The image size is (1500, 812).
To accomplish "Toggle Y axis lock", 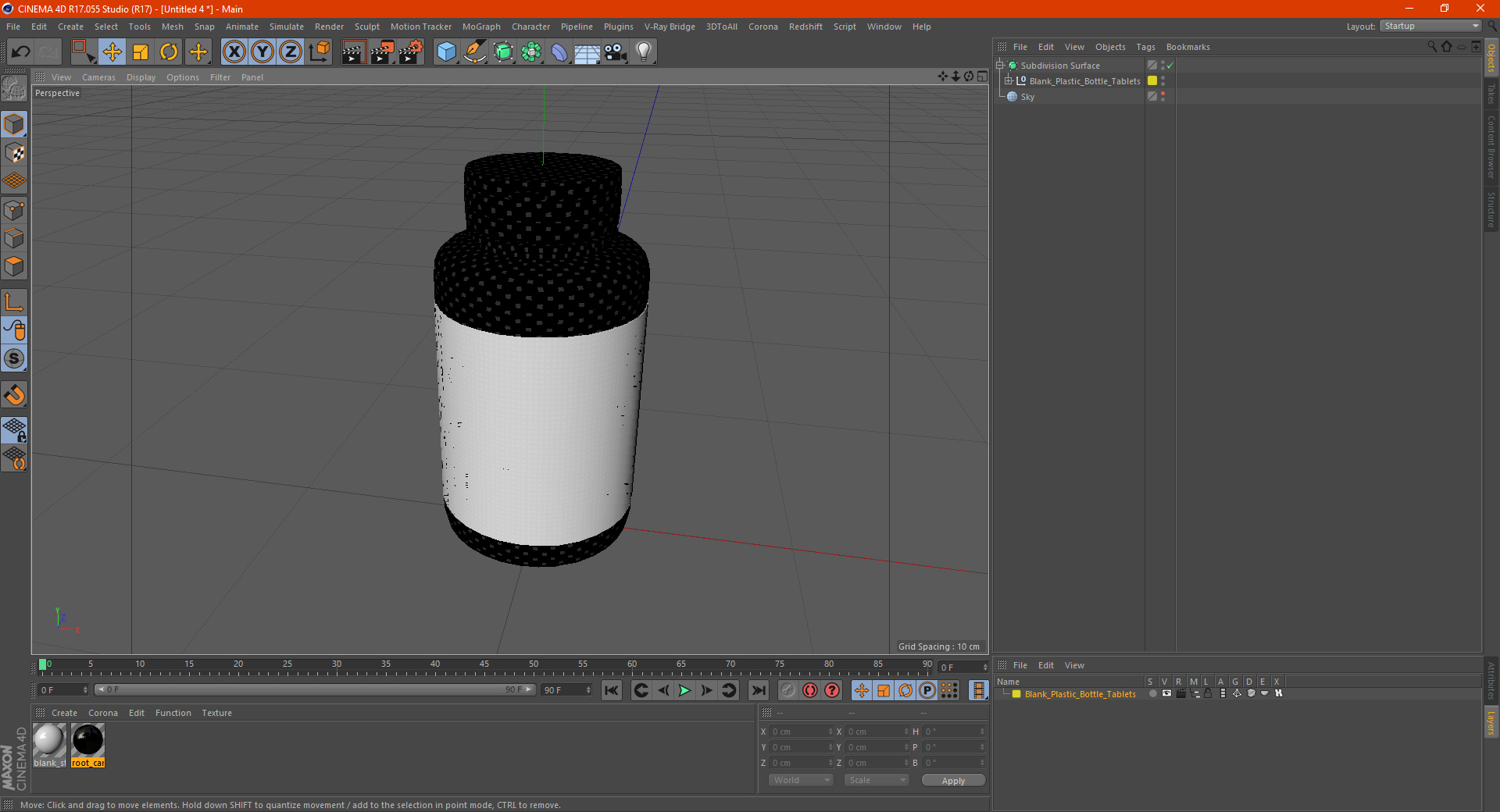I will click(x=262, y=52).
